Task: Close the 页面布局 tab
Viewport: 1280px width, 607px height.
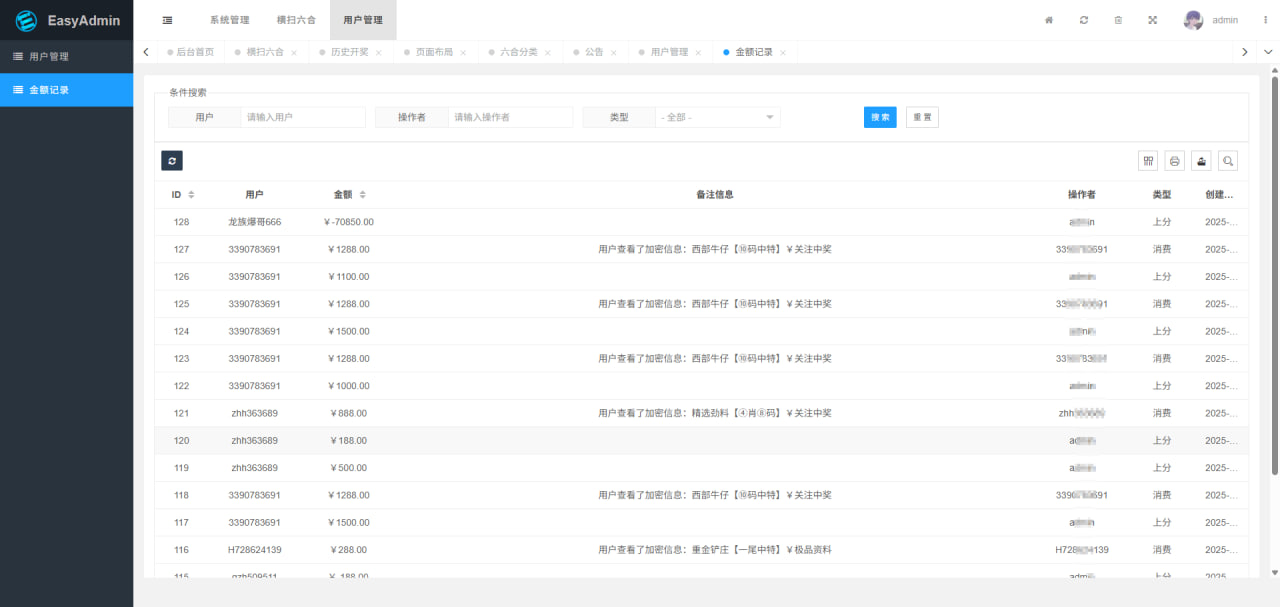Action: pyautogui.click(x=463, y=53)
